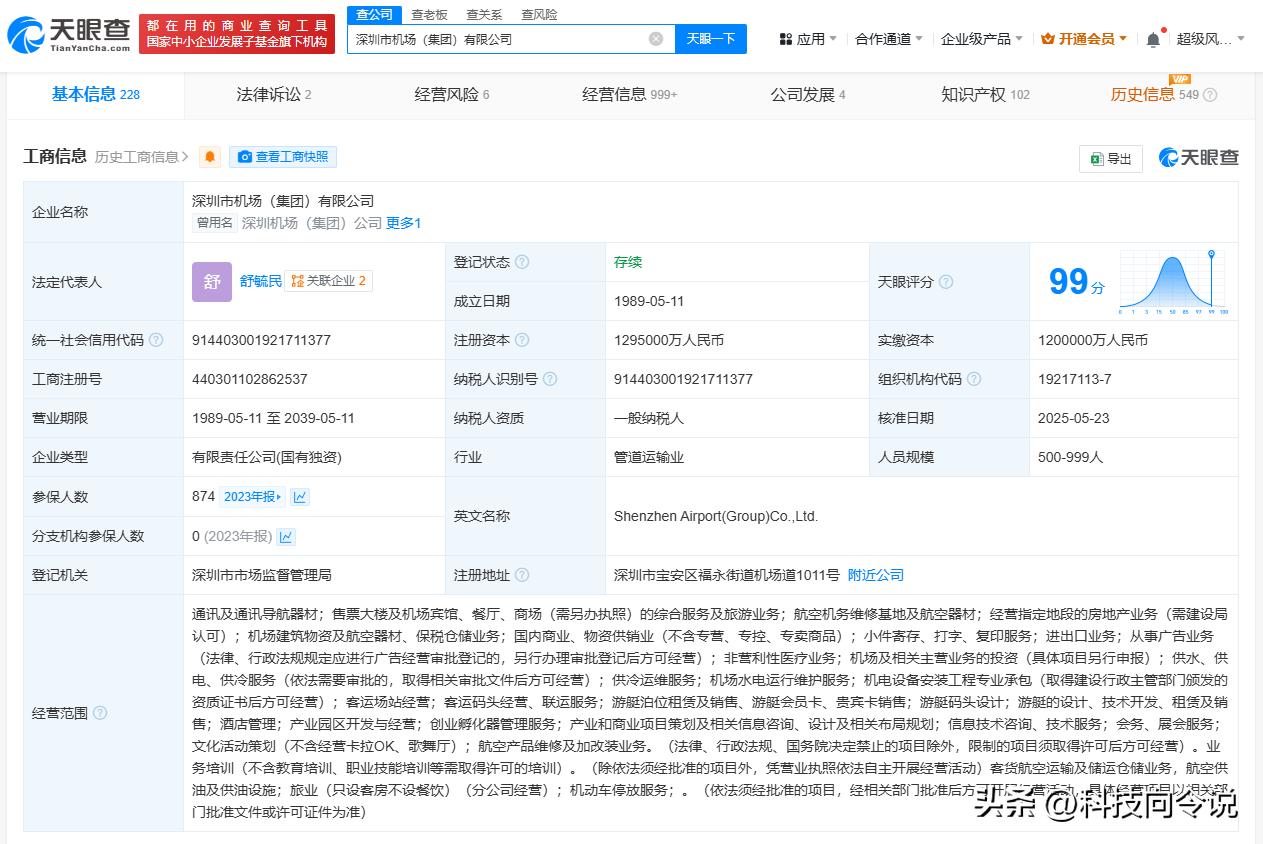Click the purple 舒 avatar of legal representative
The height and width of the screenshot is (844, 1263).
(x=212, y=282)
